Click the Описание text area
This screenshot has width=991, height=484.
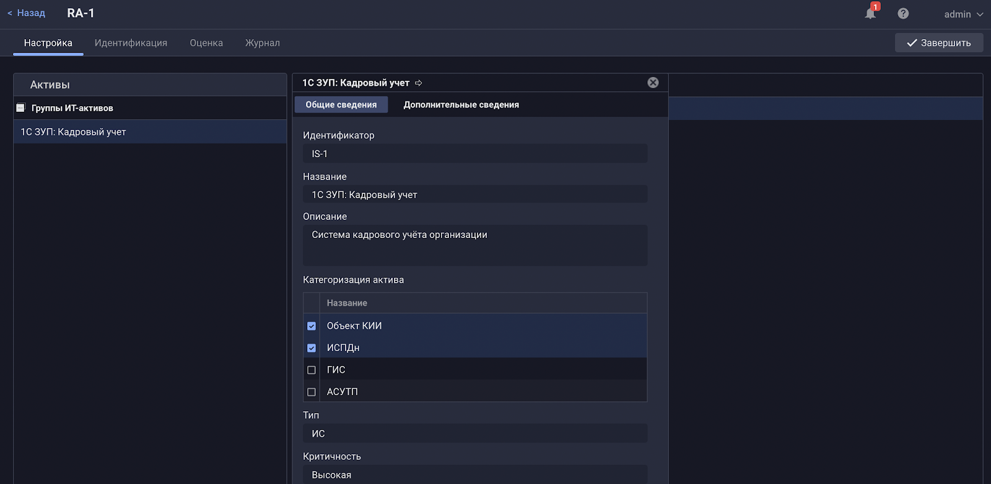point(475,245)
